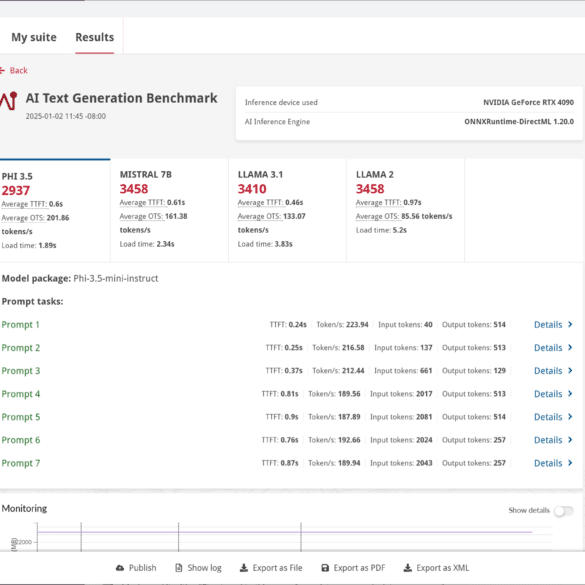585x585 pixels.
Task: Click the Prompt 3 label
Action: tap(21, 371)
